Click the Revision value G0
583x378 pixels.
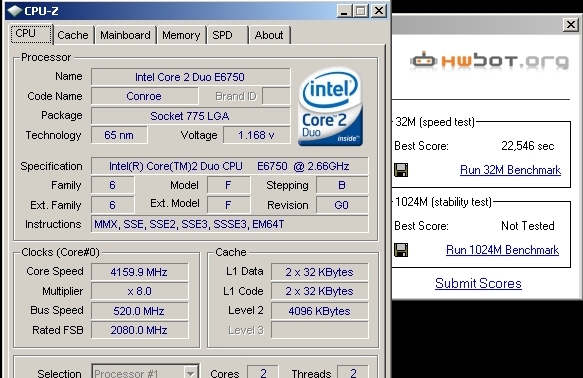[342, 205]
